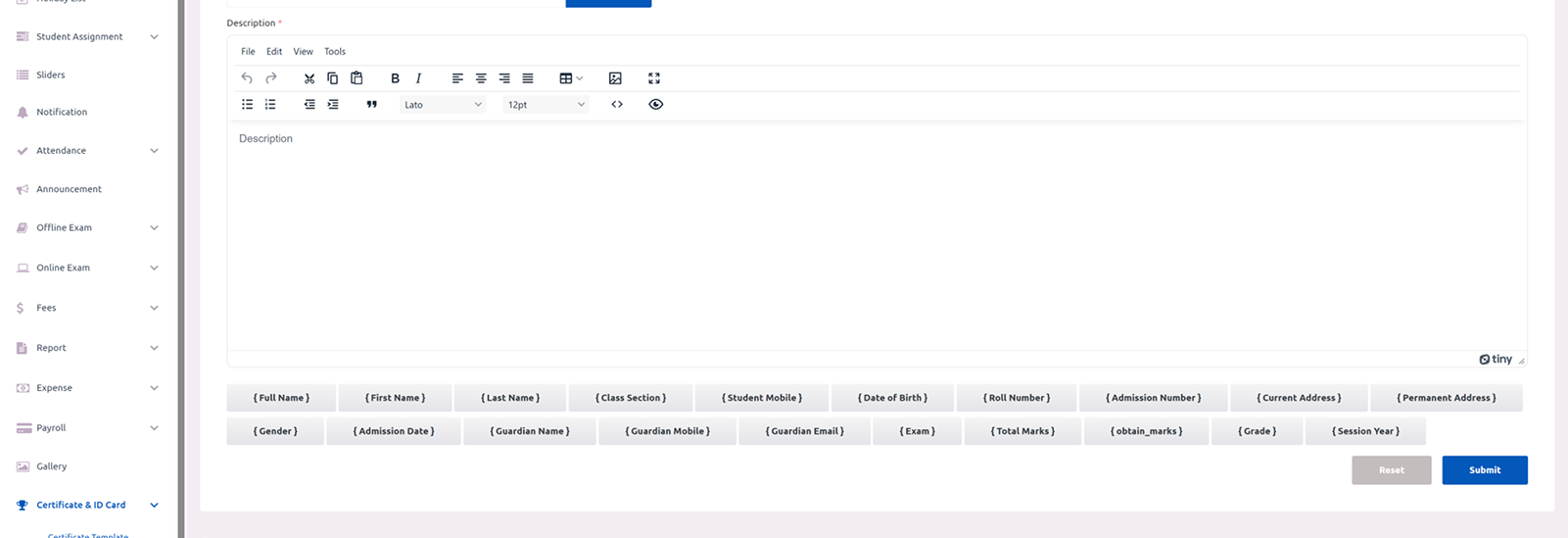Toggle fullscreen mode in editor
The height and width of the screenshot is (538, 1568).
[654, 78]
